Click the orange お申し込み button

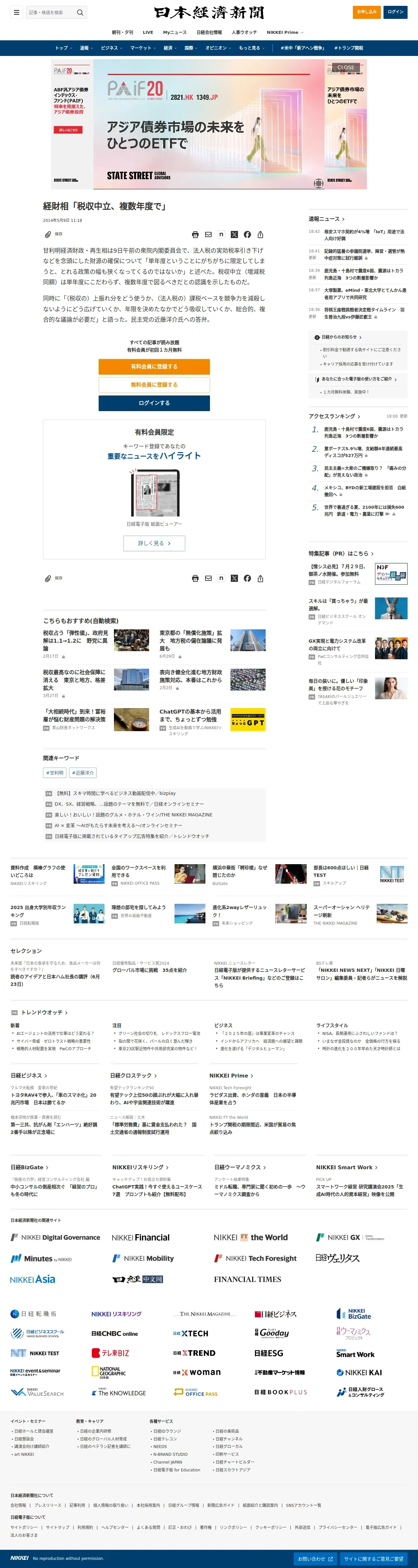[367, 12]
